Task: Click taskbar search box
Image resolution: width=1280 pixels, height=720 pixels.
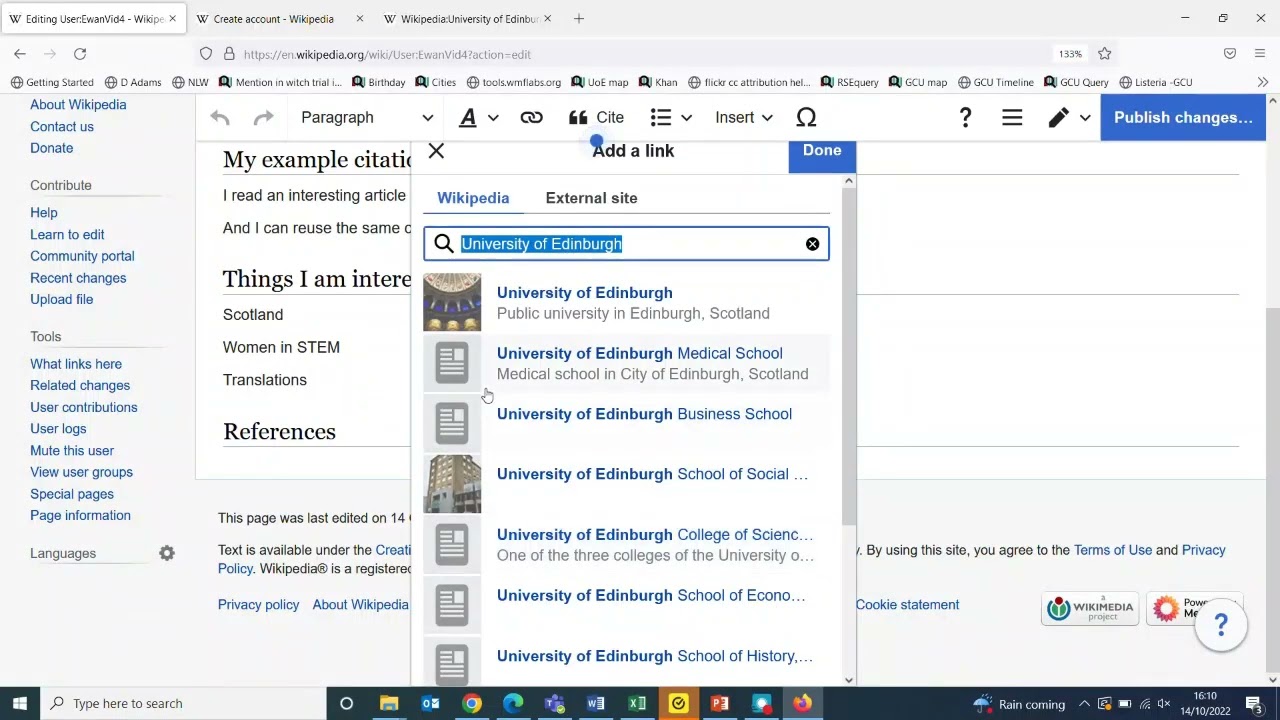Action: (183, 703)
